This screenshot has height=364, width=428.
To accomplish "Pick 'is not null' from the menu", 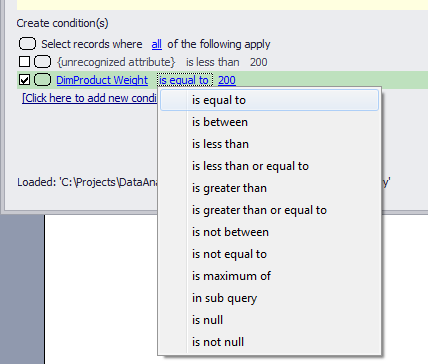I will tap(269, 342).
